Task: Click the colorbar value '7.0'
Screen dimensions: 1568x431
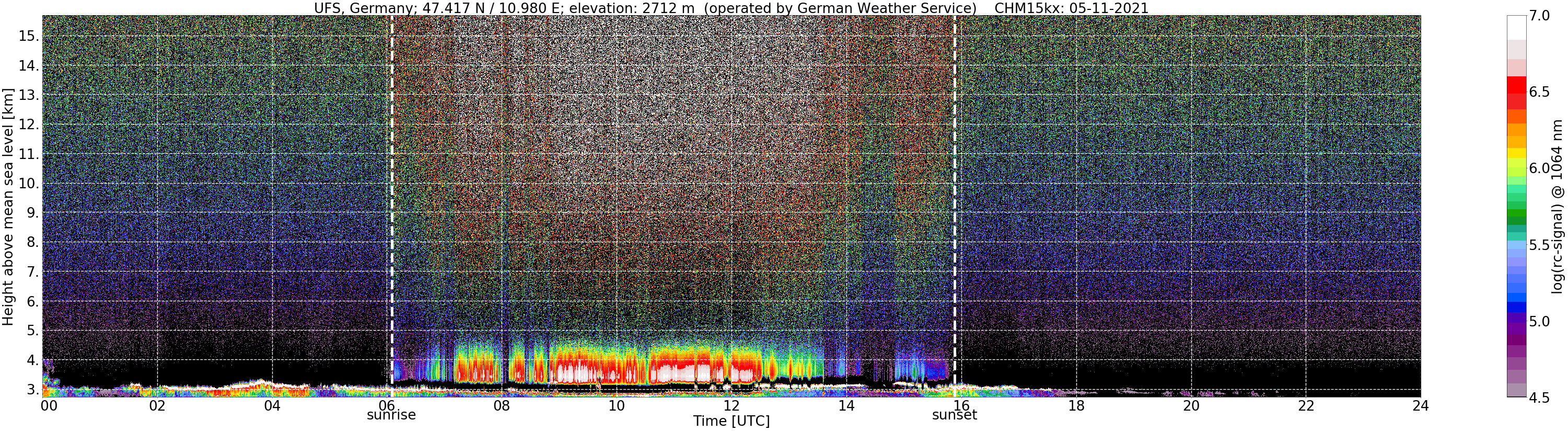Action: 1539,16
